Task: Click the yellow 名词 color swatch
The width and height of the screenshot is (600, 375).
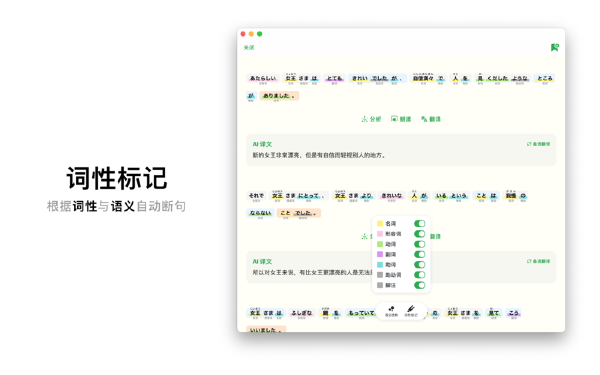Action: (x=380, y=223)
